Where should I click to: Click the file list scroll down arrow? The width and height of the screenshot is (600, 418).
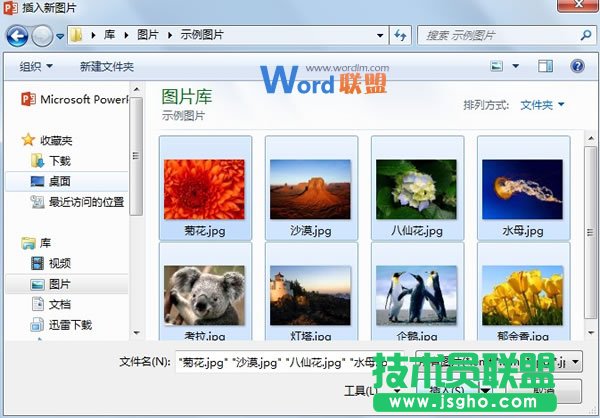tap(591, 333)
